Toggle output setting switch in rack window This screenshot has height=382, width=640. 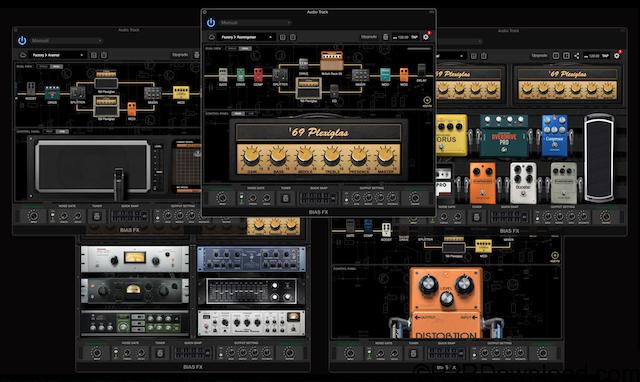(x=220, y=353)
